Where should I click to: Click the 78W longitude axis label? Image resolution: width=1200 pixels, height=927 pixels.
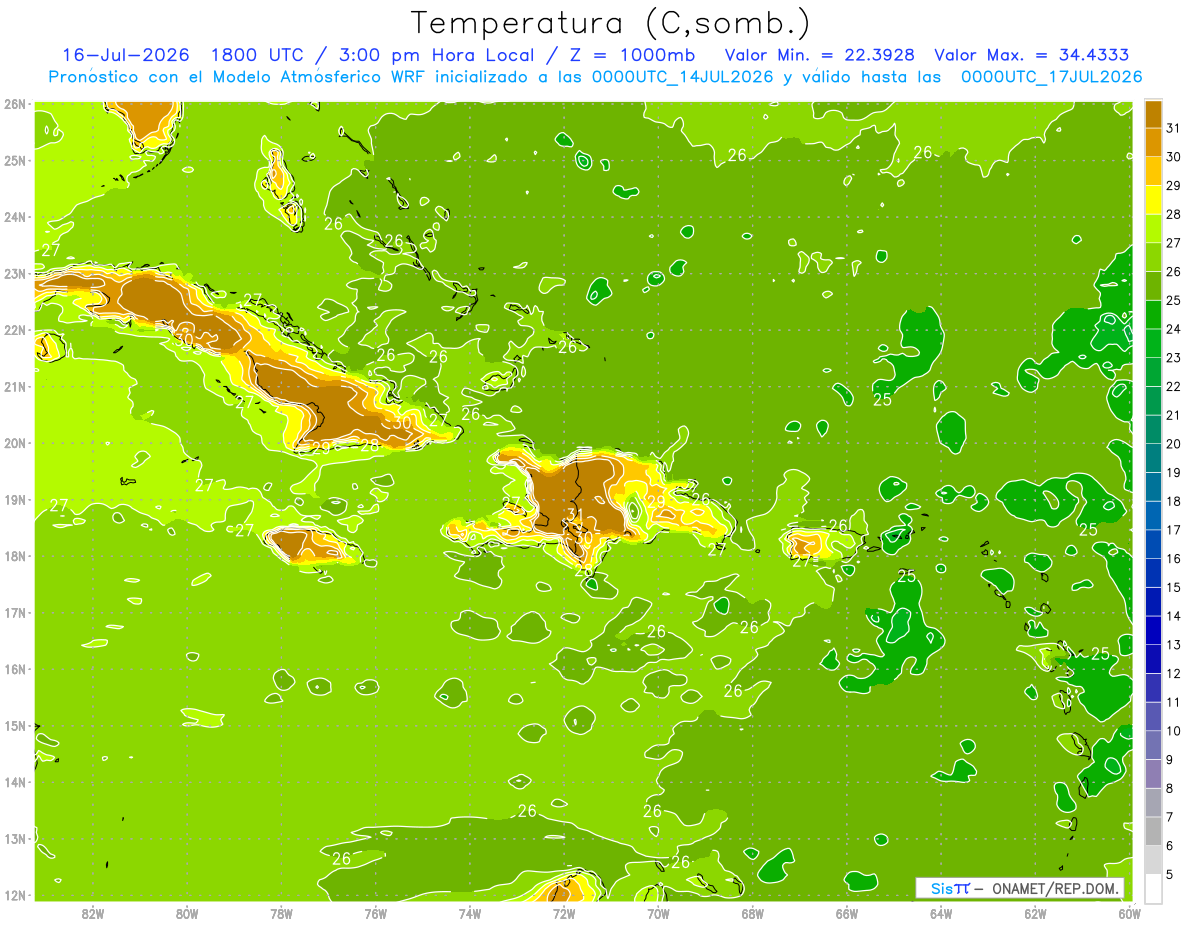click(281, 913)
